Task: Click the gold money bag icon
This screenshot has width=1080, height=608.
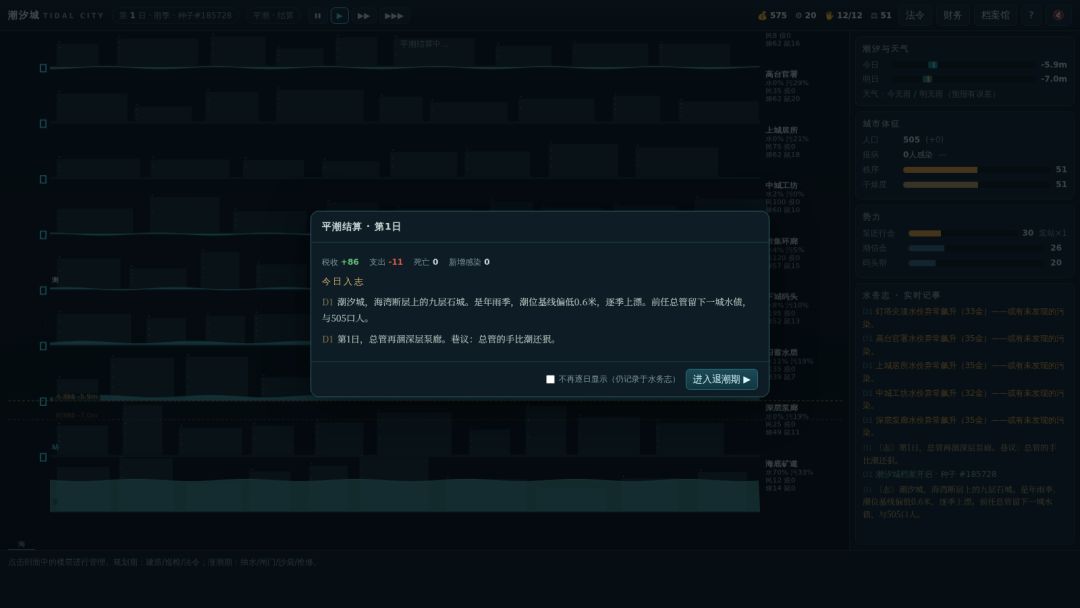Action: pos(762,15)
